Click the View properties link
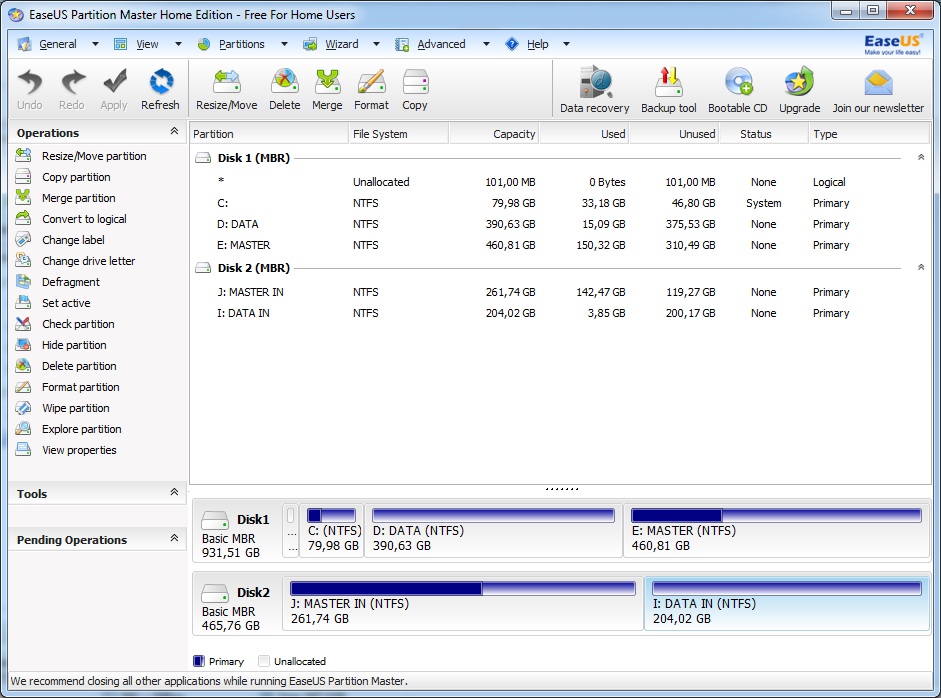 pyautogui.click(x=79, y=450)
